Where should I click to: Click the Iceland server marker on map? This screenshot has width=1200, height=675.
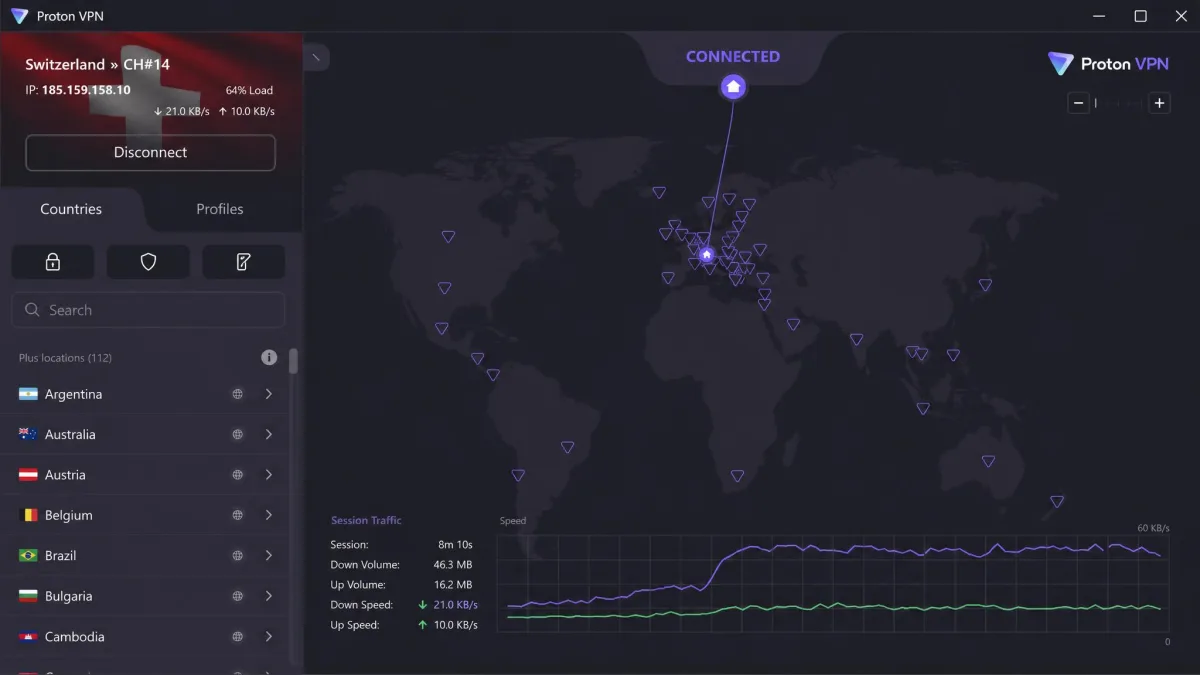pyautogui.click(x=659, y=192)
